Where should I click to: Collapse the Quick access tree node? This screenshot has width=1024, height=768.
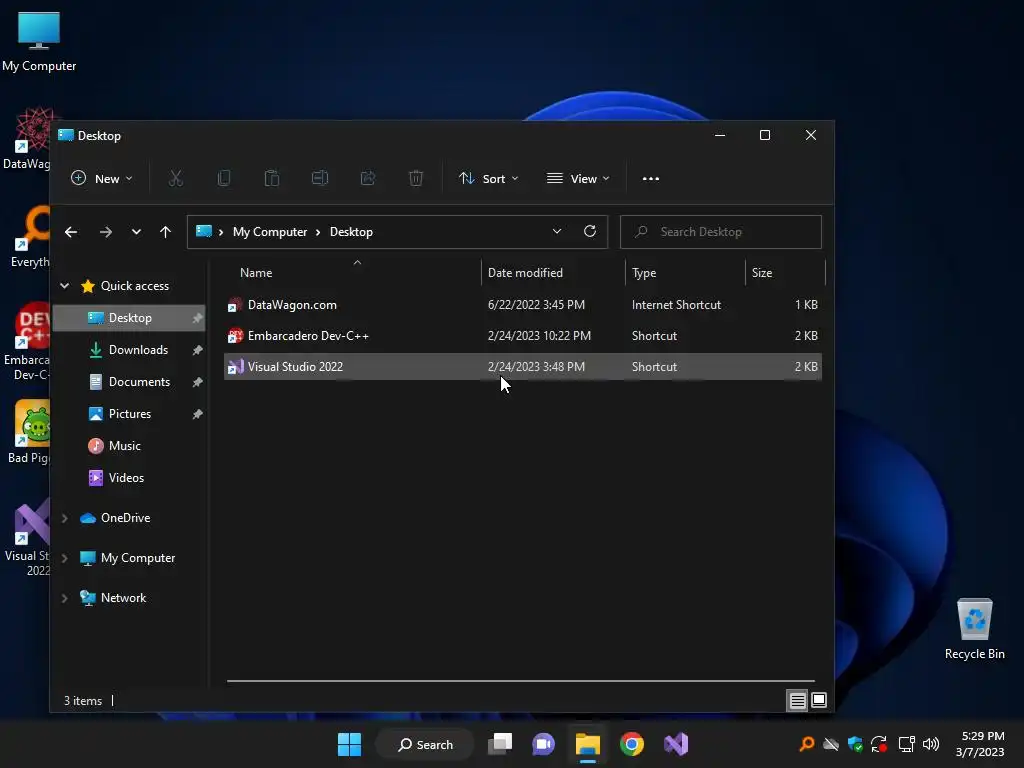coord(65,285)
